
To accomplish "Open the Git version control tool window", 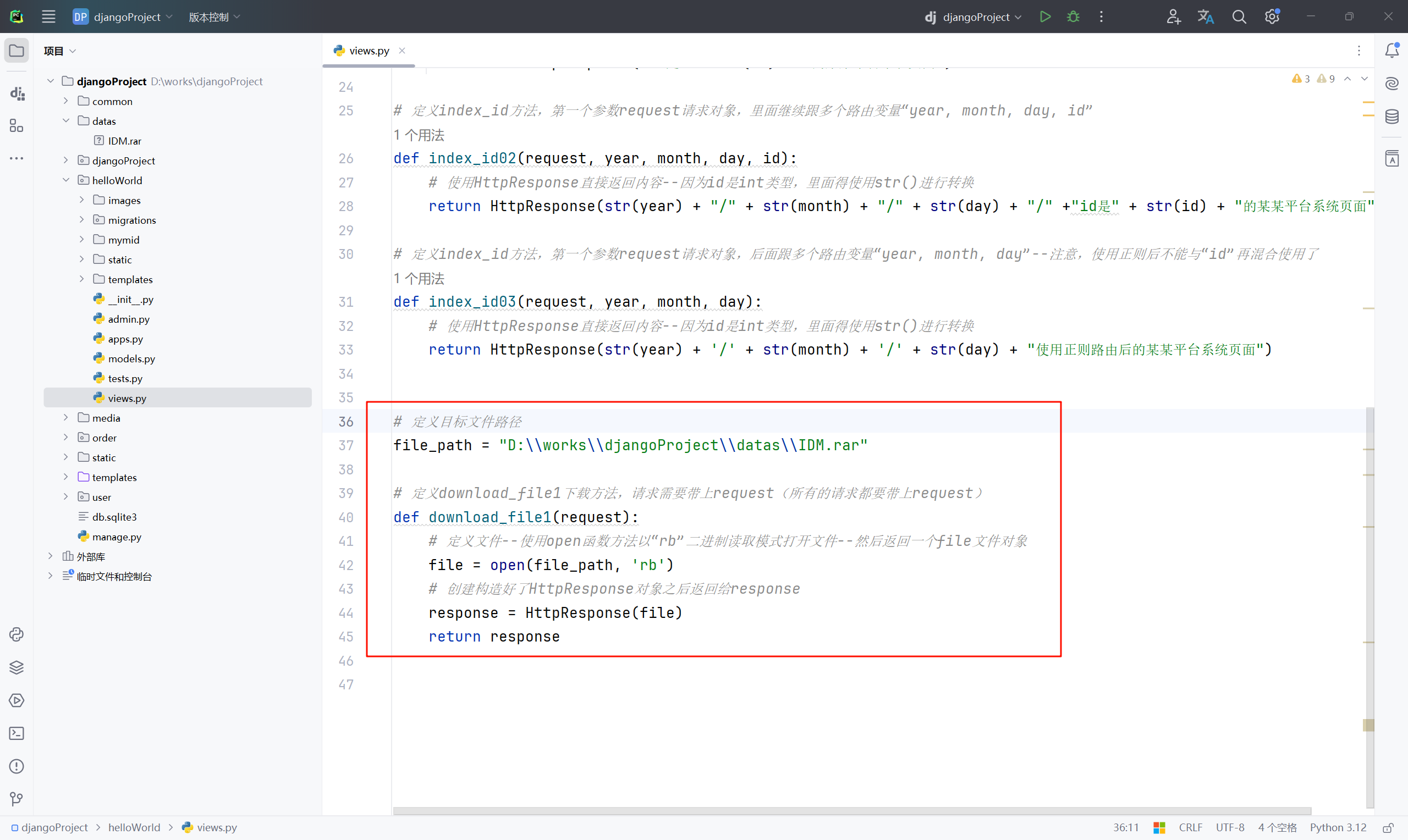I will tap(16, 799).
